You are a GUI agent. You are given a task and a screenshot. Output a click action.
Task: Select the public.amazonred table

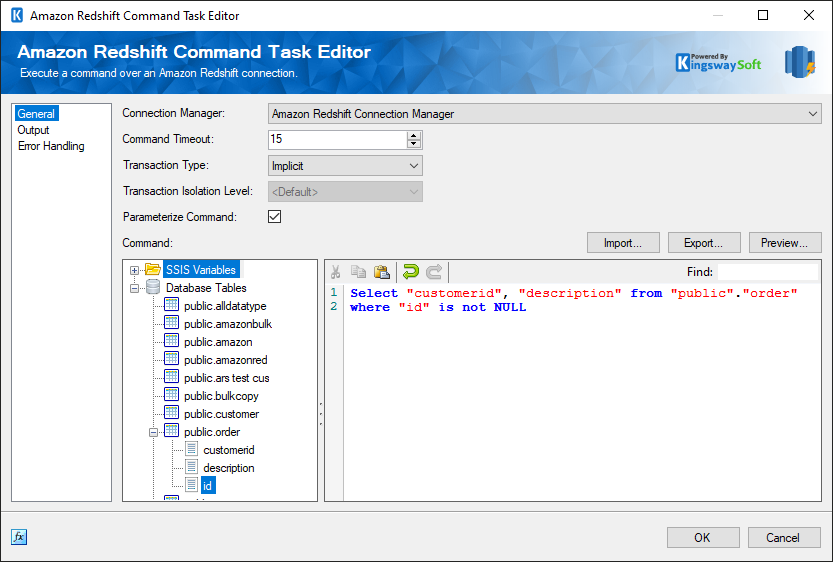(226, 360)
